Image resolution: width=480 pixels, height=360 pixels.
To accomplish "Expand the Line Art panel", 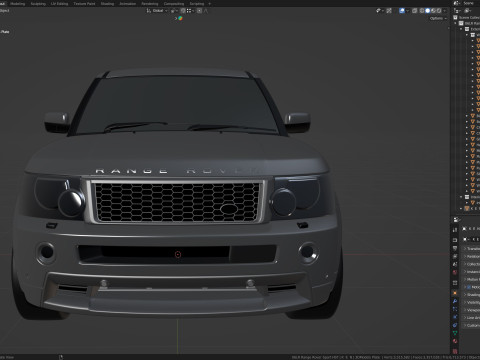I will pyautogui.click(x=472, y=318).
